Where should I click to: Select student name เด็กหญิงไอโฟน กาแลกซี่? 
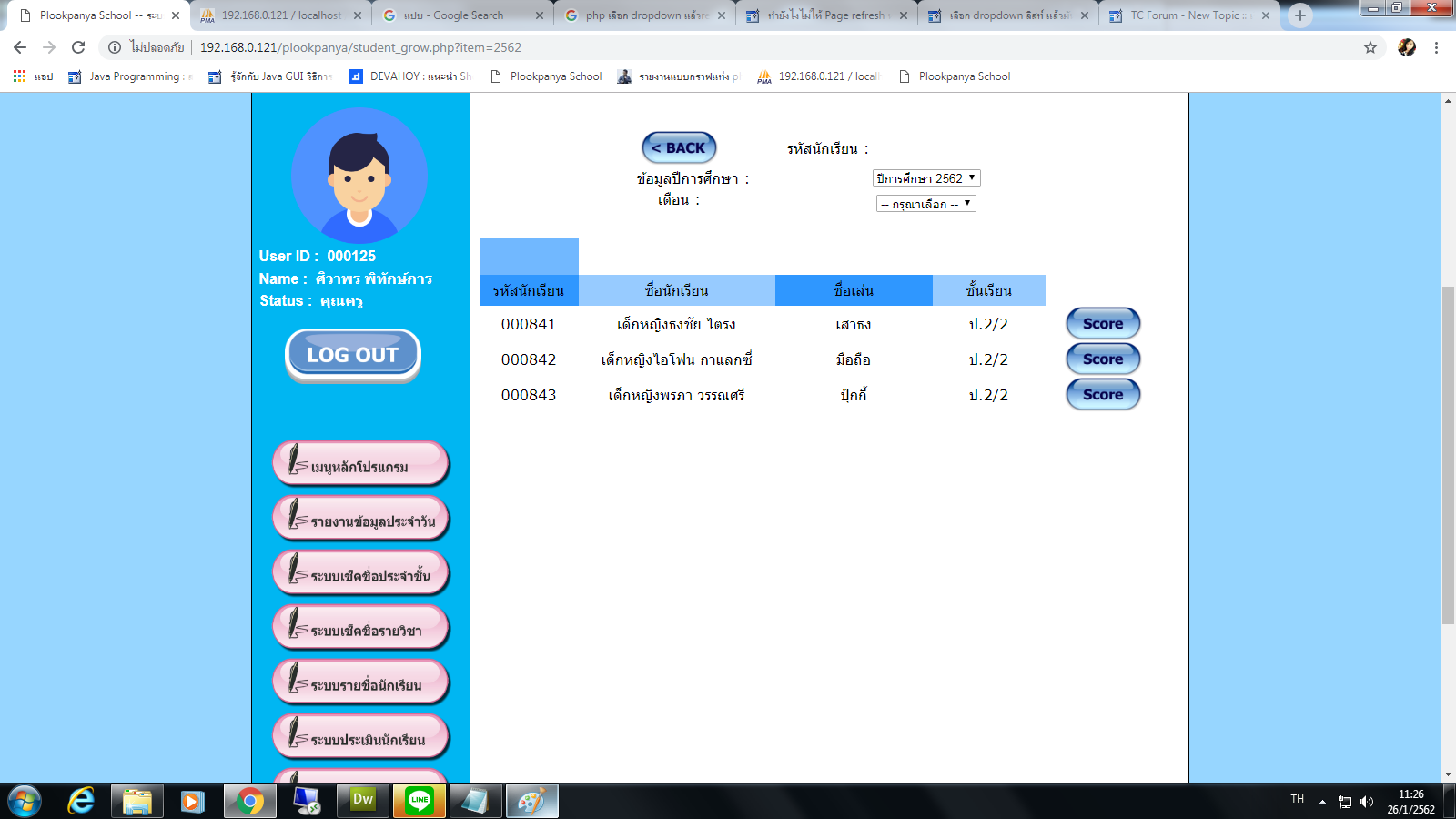pos(676,359)
